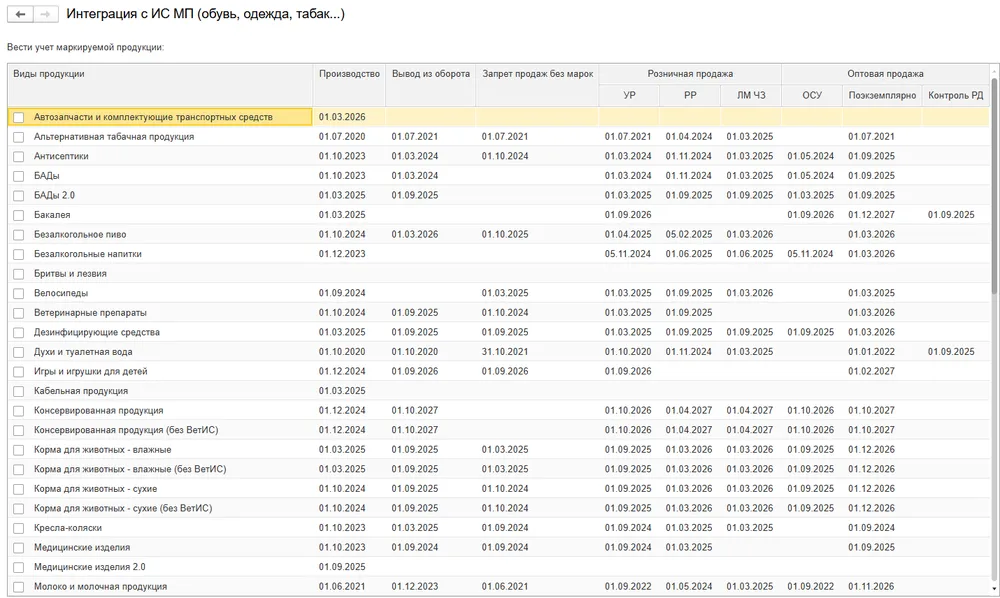
Task: Click Контроль РД date 01.09.2025 for Бакалея
Action: coord(951,215)
